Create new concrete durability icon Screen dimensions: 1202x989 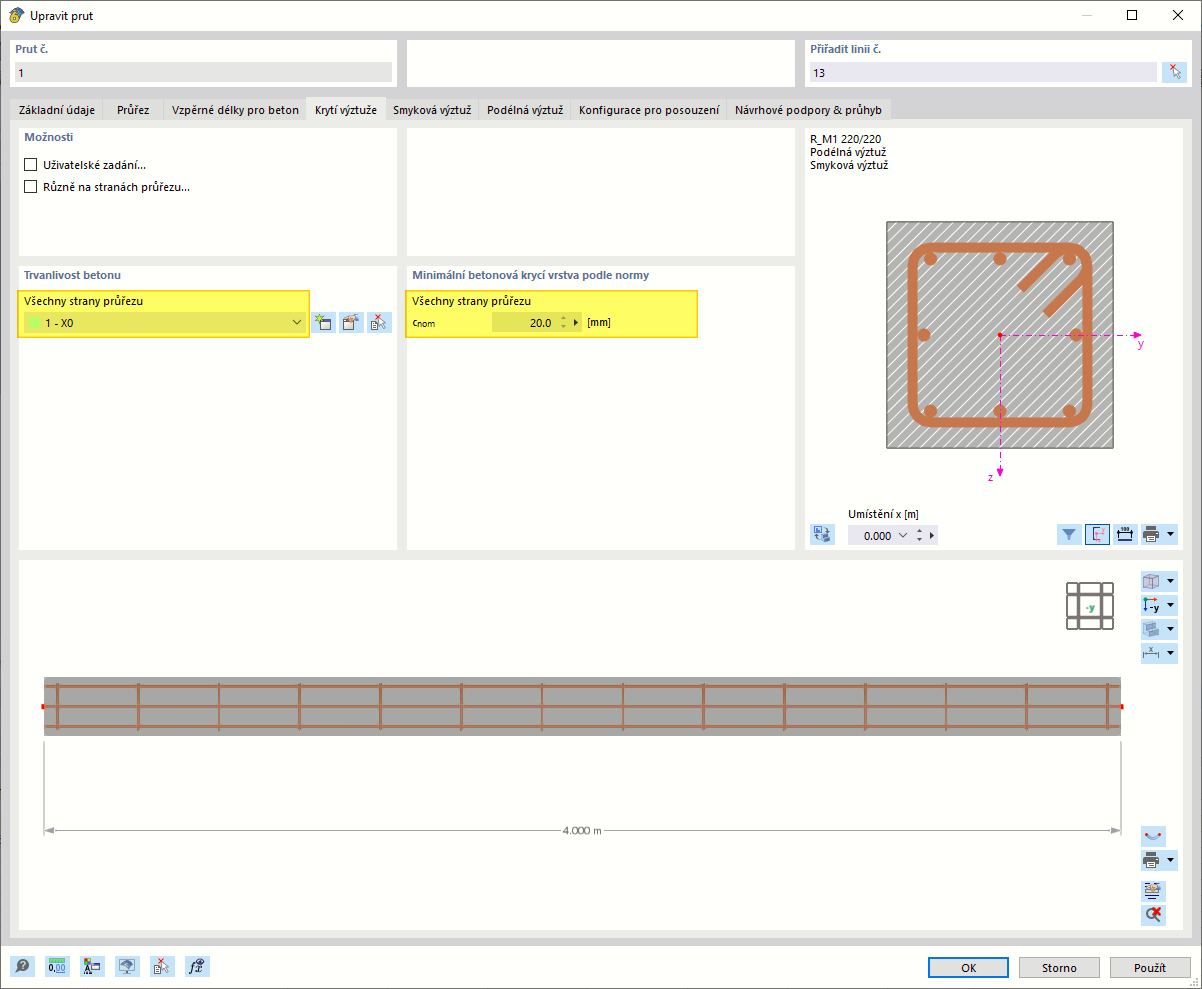[323, 322]
